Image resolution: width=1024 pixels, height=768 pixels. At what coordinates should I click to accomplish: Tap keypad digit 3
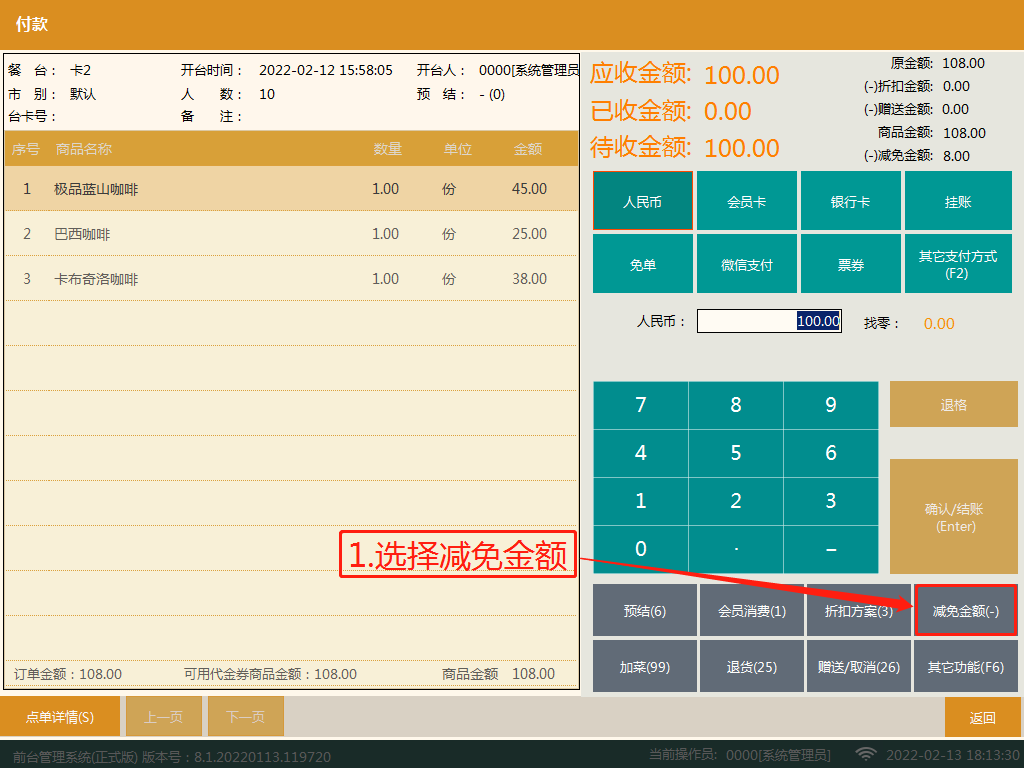point(831,501)
